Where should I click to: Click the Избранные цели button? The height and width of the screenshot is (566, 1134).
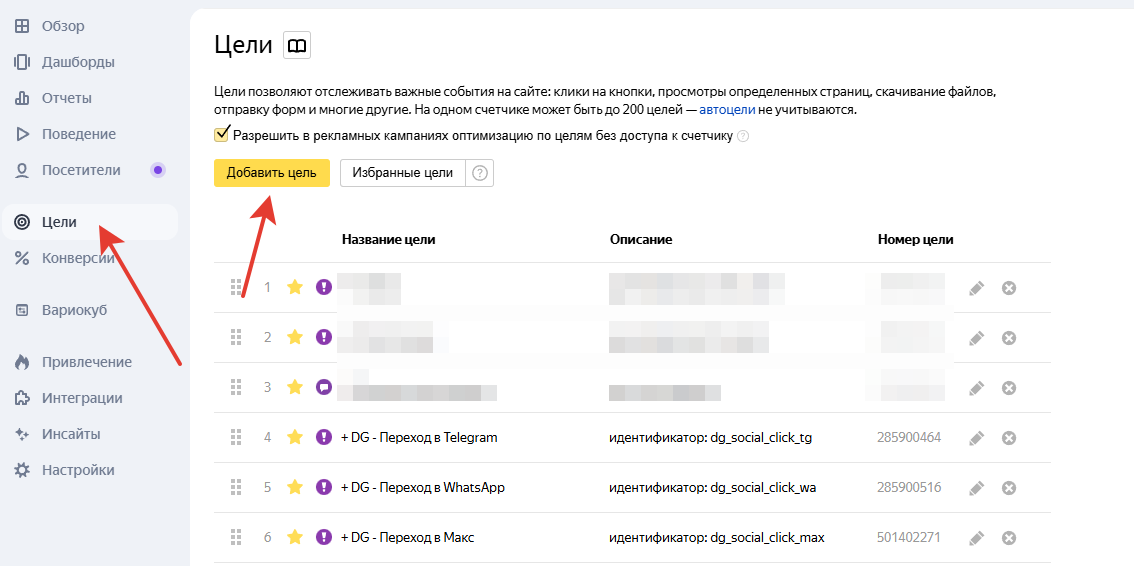(x=402, y=173)
